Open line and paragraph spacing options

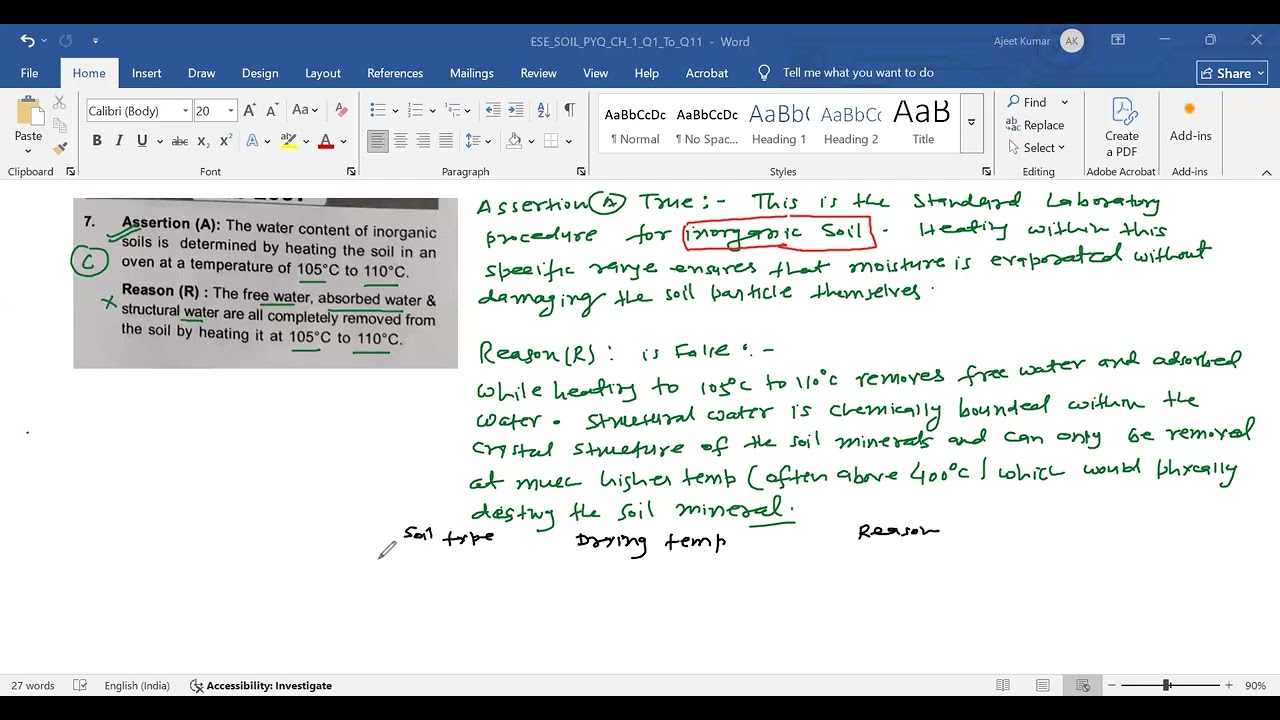coord(473,141)
